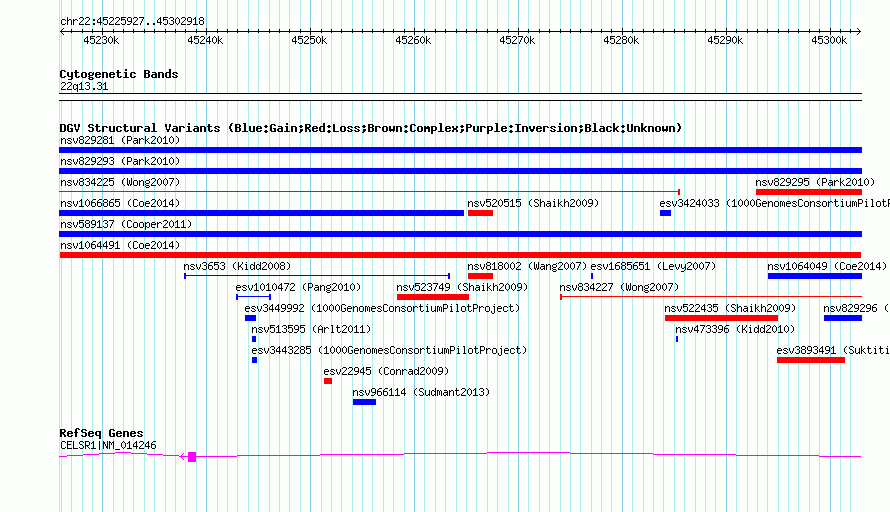Click the CELSR1|NM_014246 gene label

pos(108,446)
